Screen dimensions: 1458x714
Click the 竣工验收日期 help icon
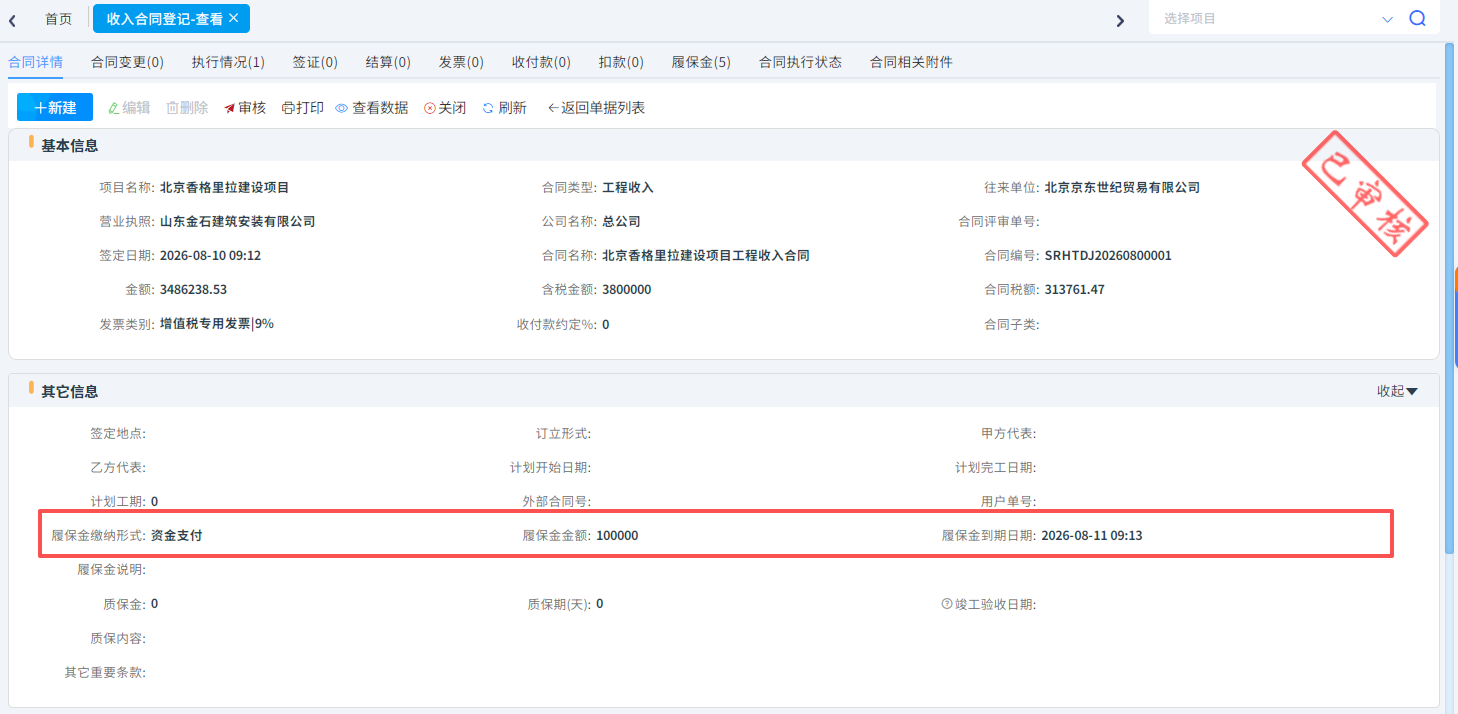pyautogui.click(x=946, y=604)
